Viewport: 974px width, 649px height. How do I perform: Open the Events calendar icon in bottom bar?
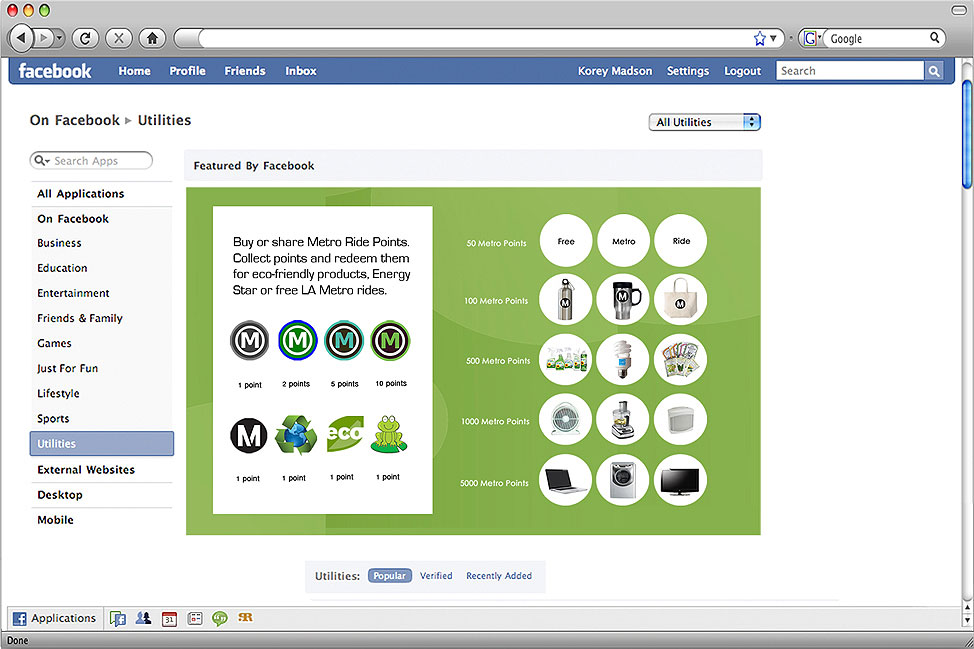tap(169, 618)
